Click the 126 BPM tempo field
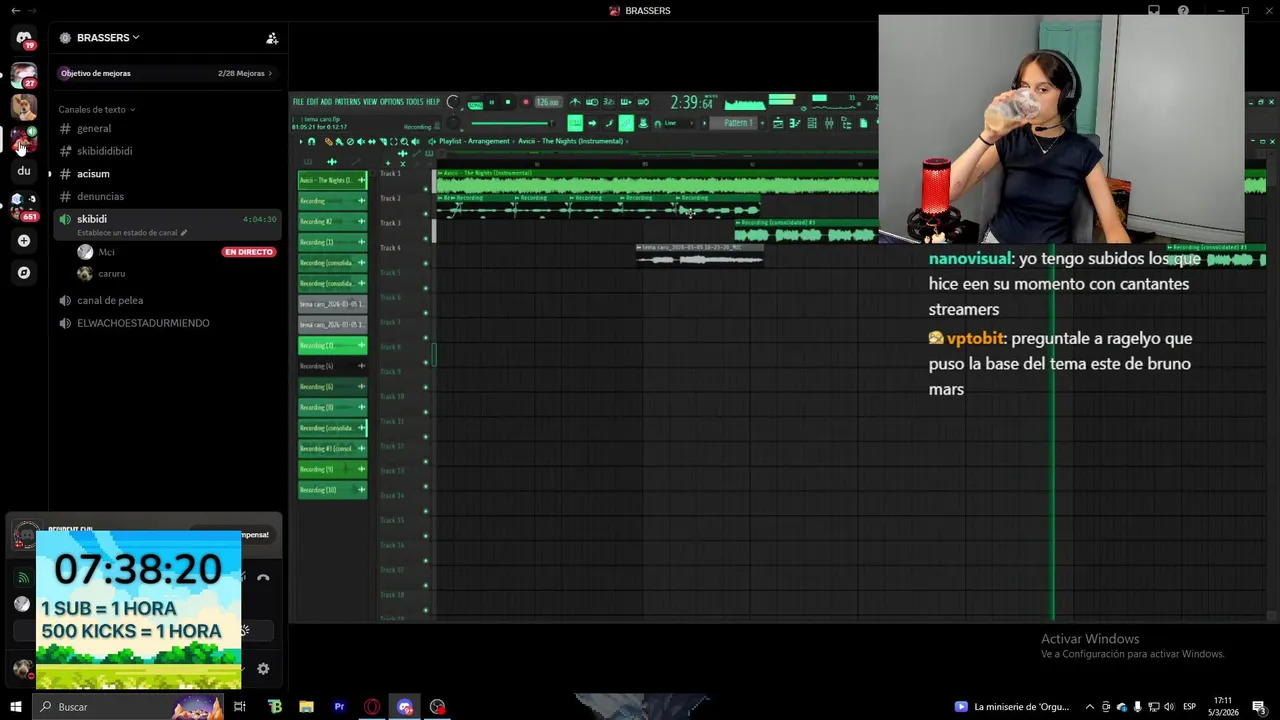1280x720 pixels. pyautogui.click(x=547, y=102)
